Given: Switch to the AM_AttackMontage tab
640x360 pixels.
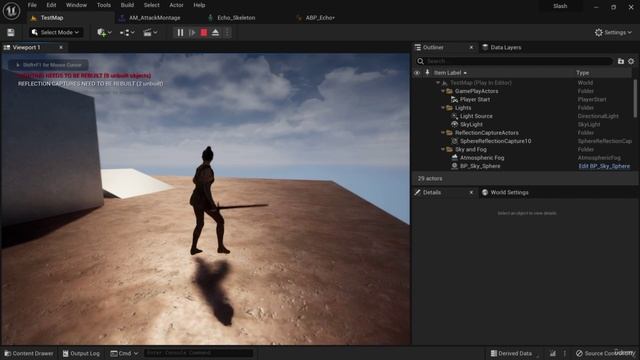Looking at the screenshot, I should pos(154,18).
